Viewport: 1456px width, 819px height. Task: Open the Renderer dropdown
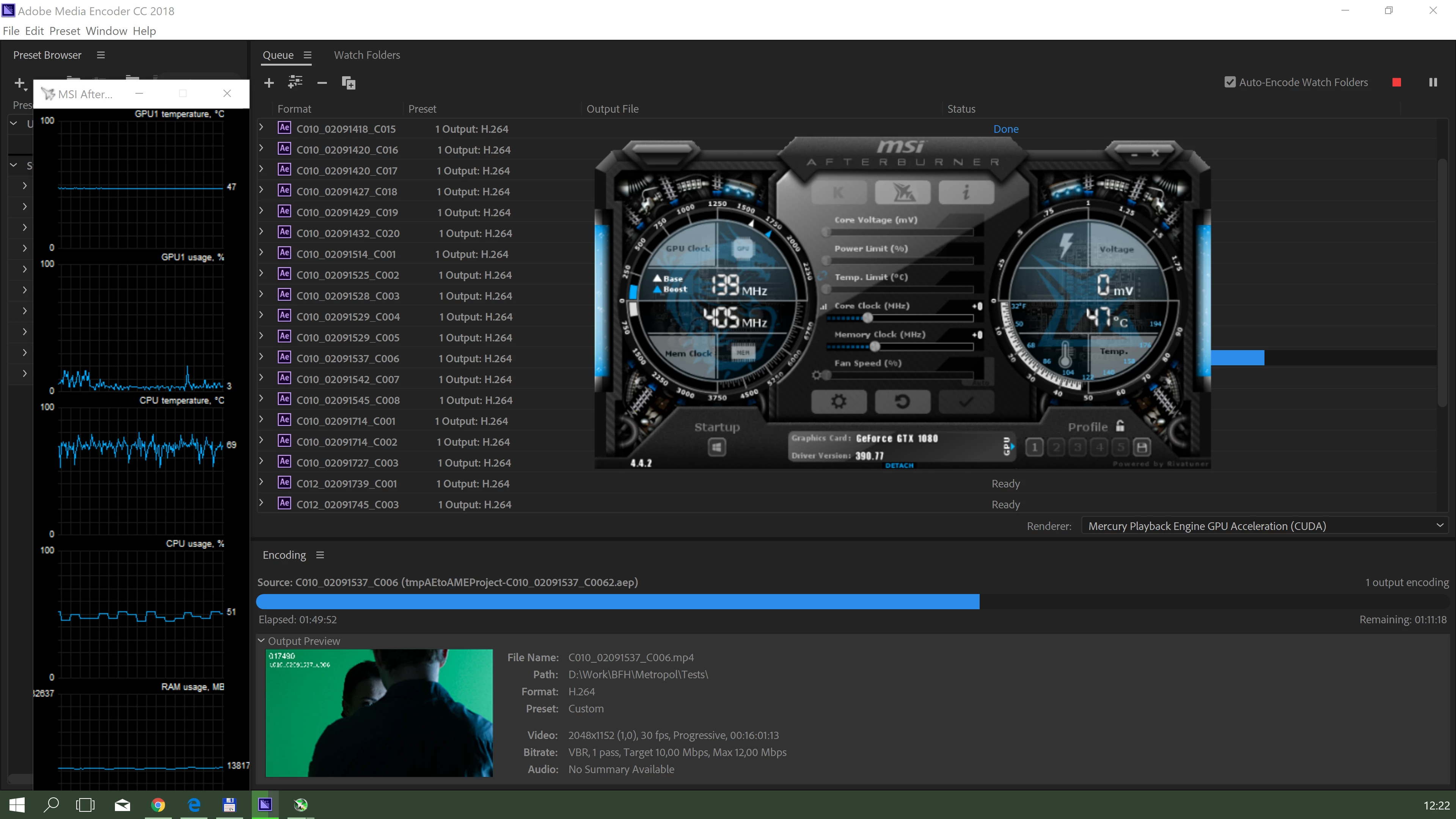coord(1264,526)
